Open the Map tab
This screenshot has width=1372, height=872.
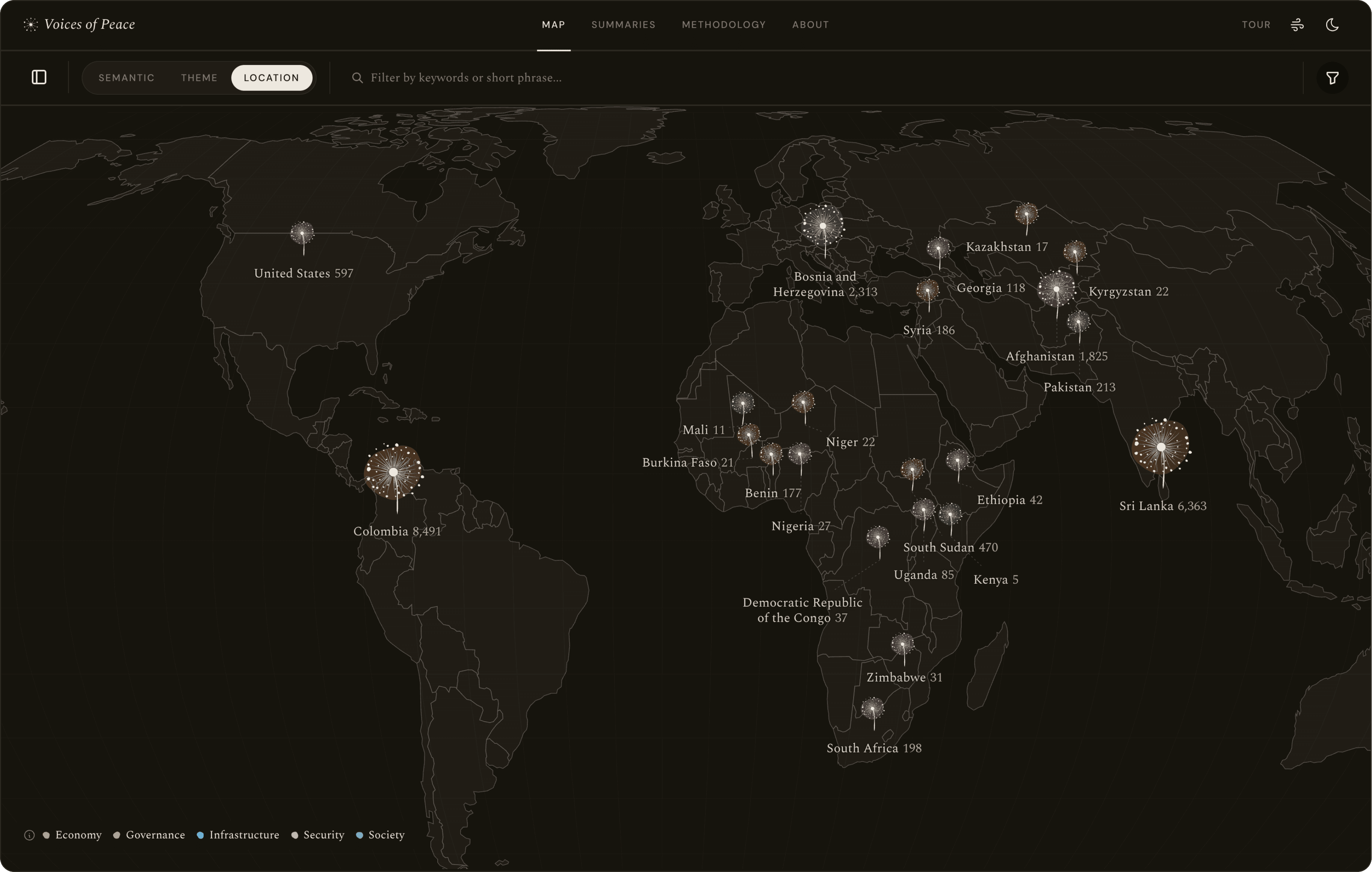point(554,24)
